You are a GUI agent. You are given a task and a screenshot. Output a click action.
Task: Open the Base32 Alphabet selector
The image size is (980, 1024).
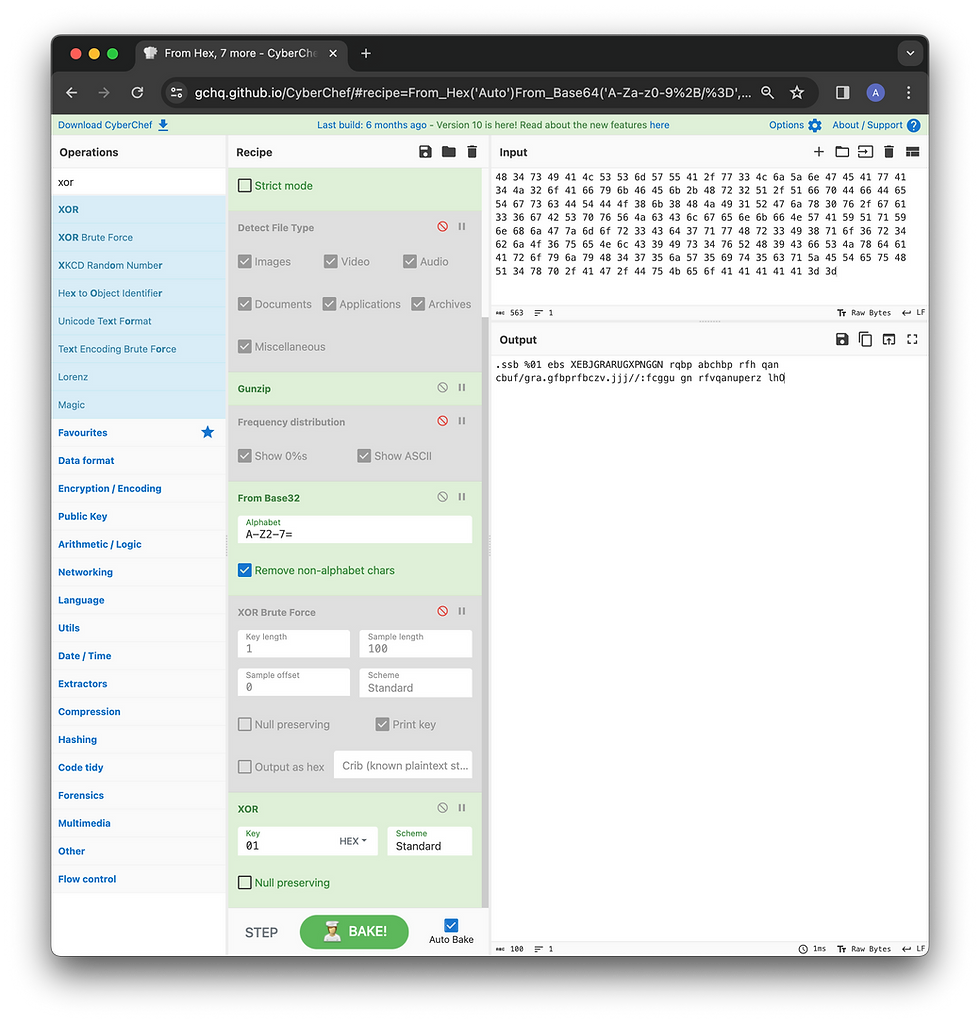tap(355, 529)
